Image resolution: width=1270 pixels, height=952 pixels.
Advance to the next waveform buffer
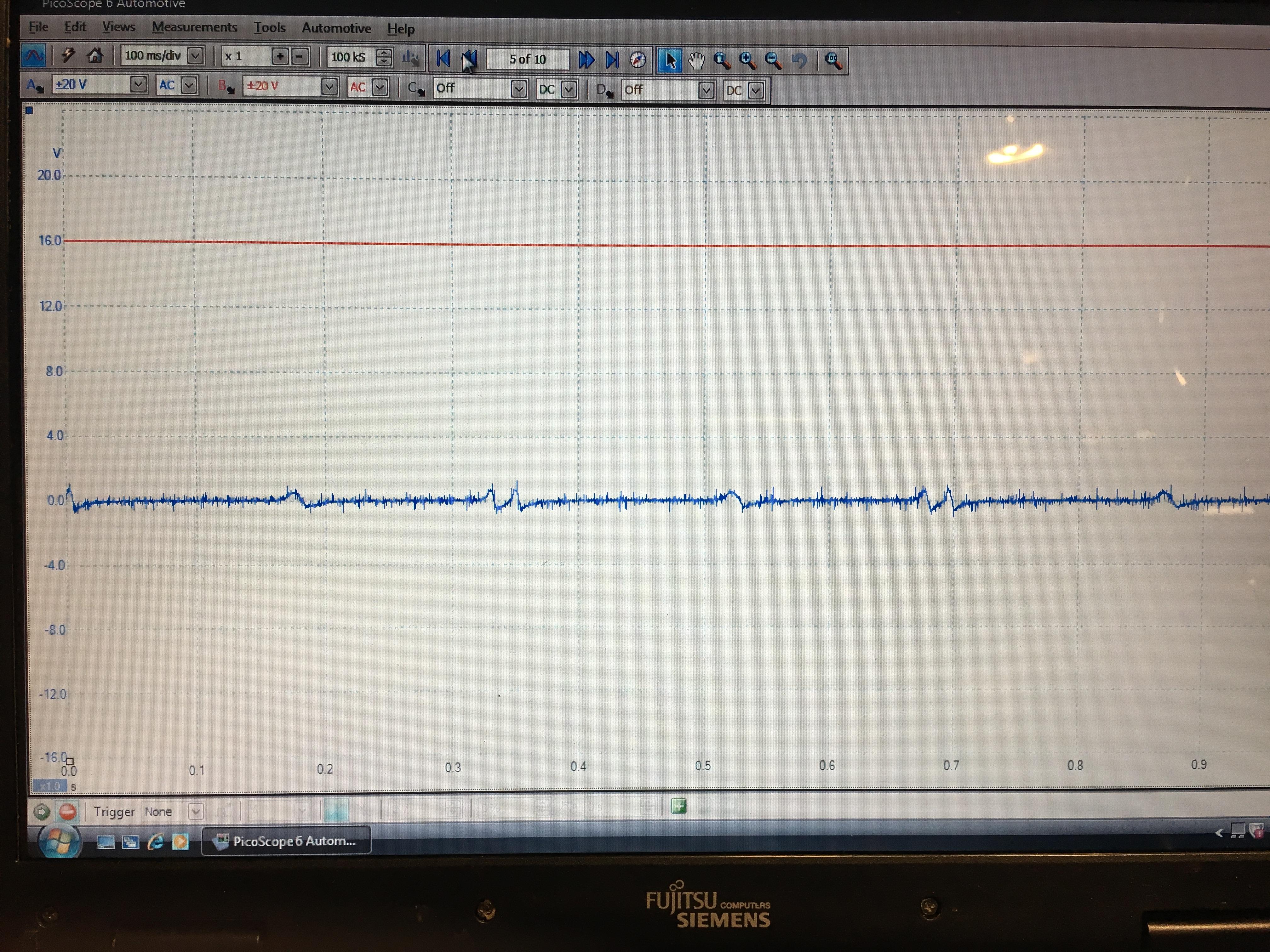tap(586, 60)
